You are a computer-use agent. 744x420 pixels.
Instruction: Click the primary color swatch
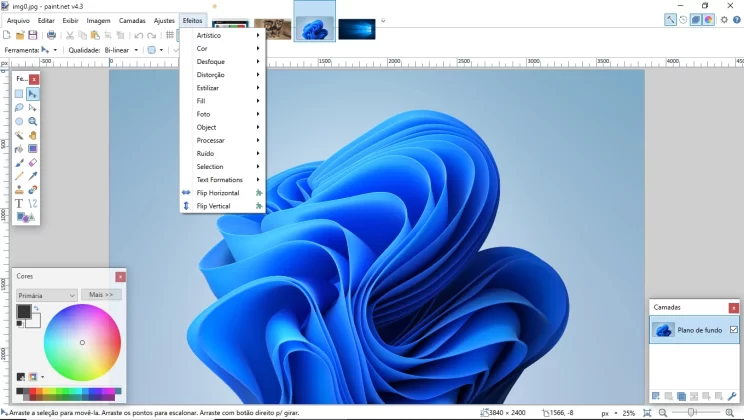pos(24,311)
